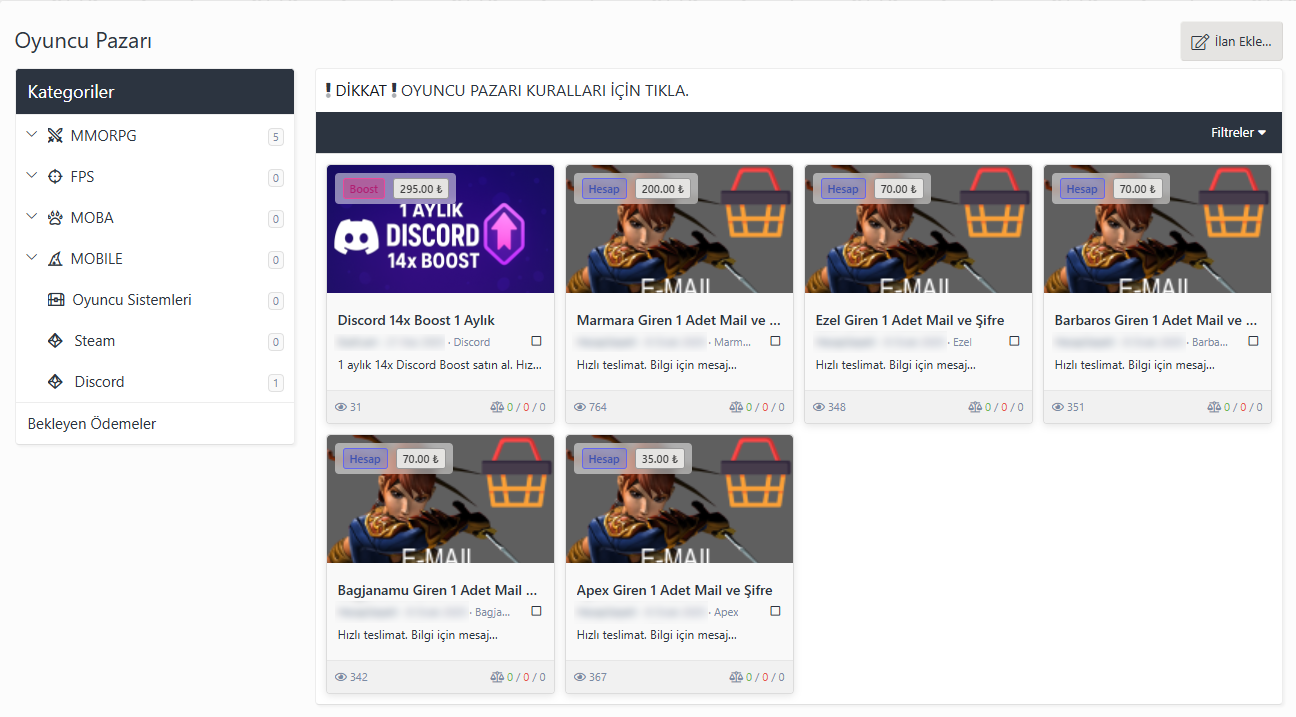Toggle checkbox on Bagjanamu Giren card
Viewport: 1296px width, 717px height.
coord(536,611)
